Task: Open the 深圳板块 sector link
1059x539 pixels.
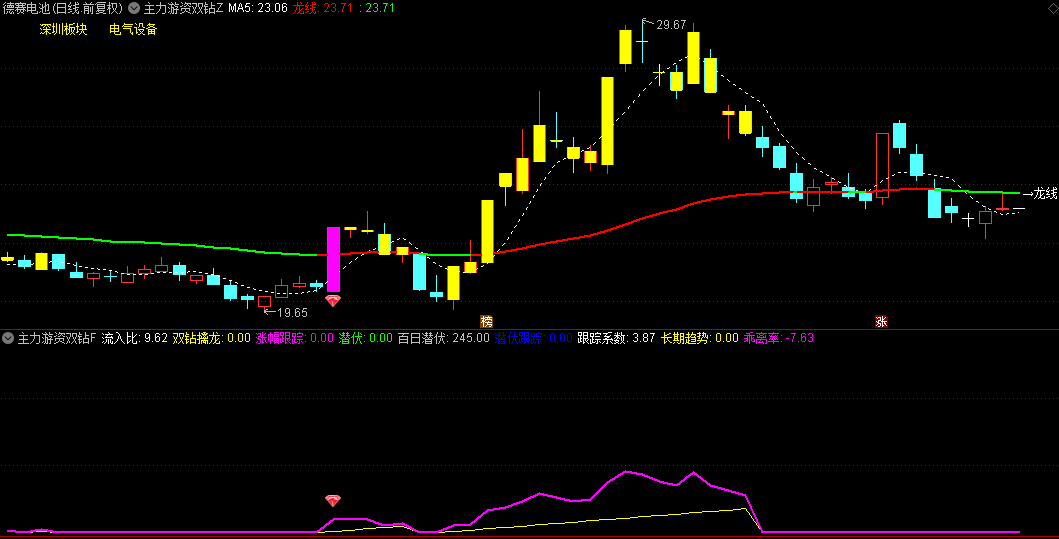Action: (x=63, y=29)
